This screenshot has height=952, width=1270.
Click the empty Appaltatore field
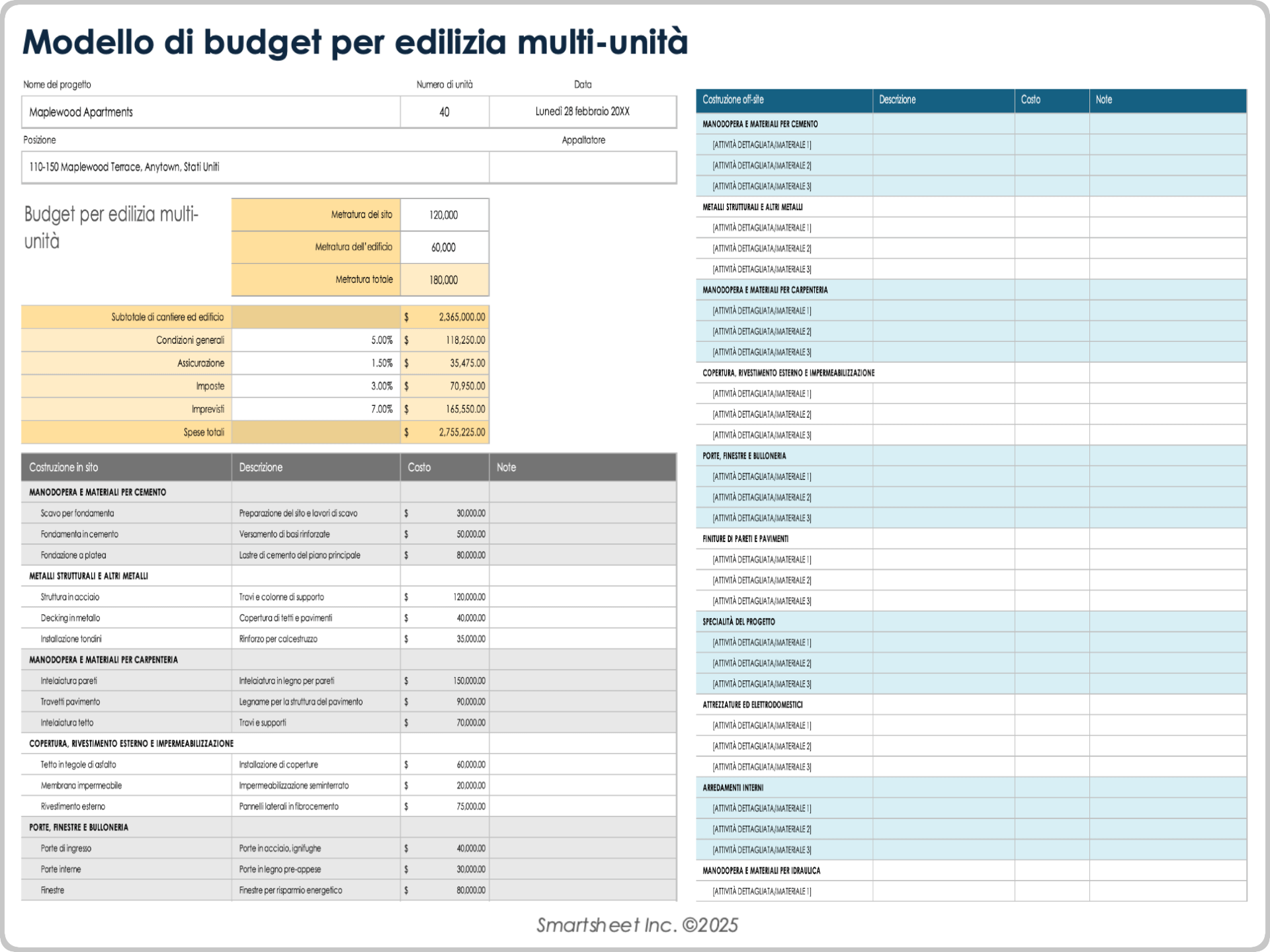click(x=582, y=167)
